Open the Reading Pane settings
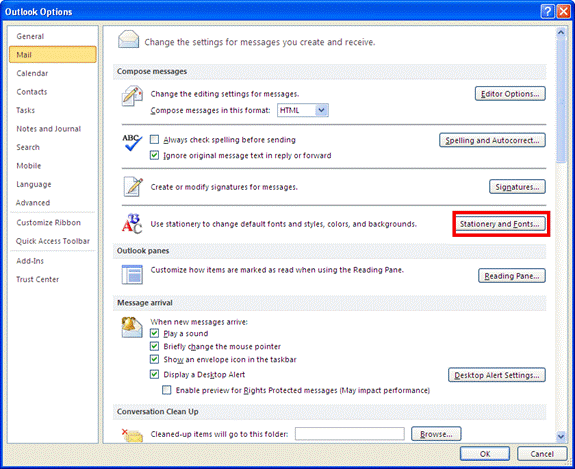This screenshot has height=469, width=575. [512, 276]
